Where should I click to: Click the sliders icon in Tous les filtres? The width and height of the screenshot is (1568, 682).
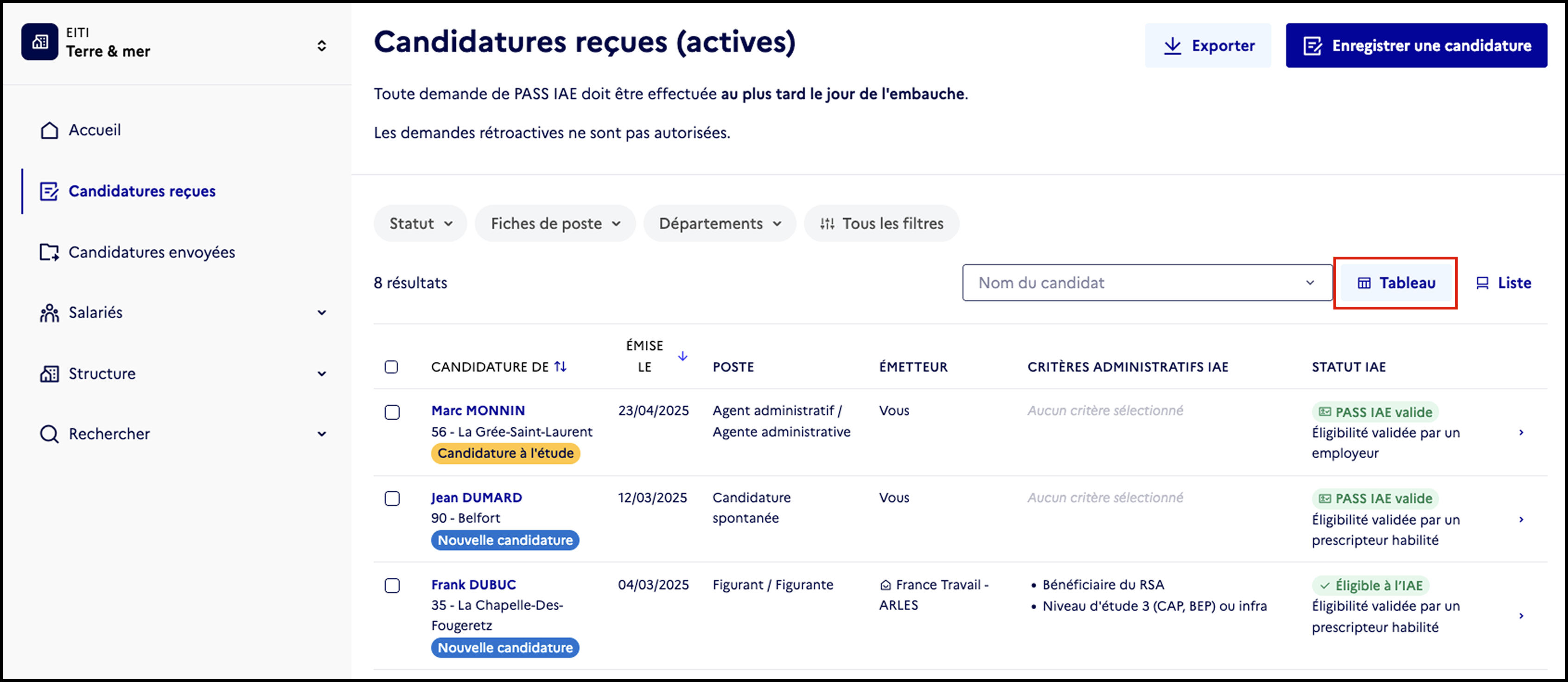(x=827, y=224)
